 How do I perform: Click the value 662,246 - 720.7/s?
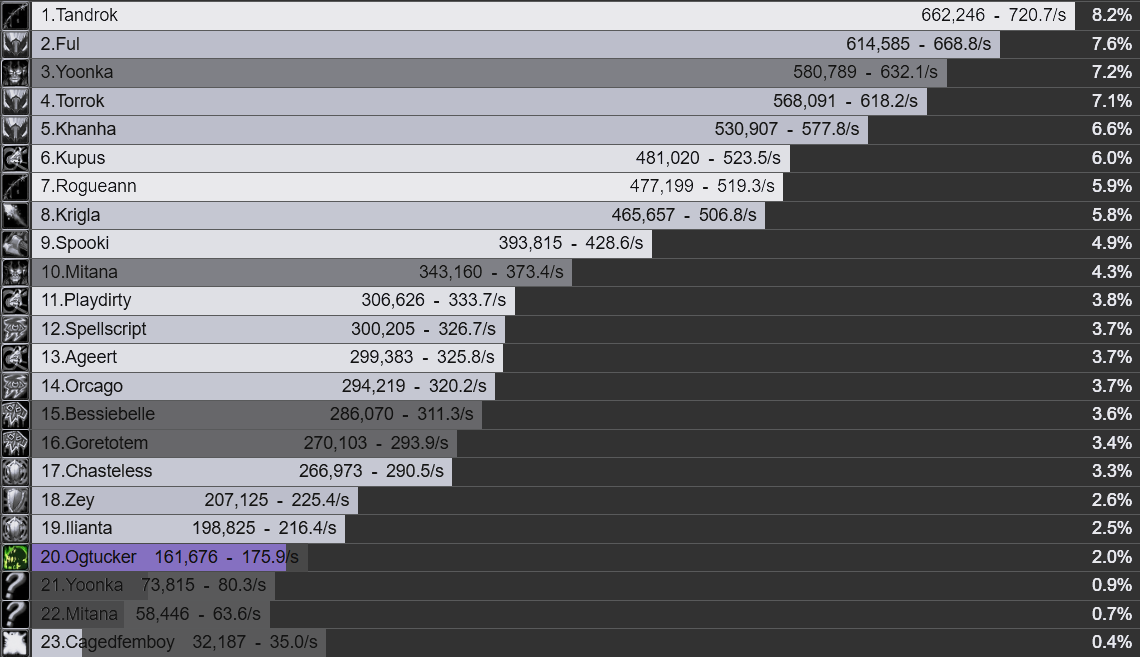994,15
